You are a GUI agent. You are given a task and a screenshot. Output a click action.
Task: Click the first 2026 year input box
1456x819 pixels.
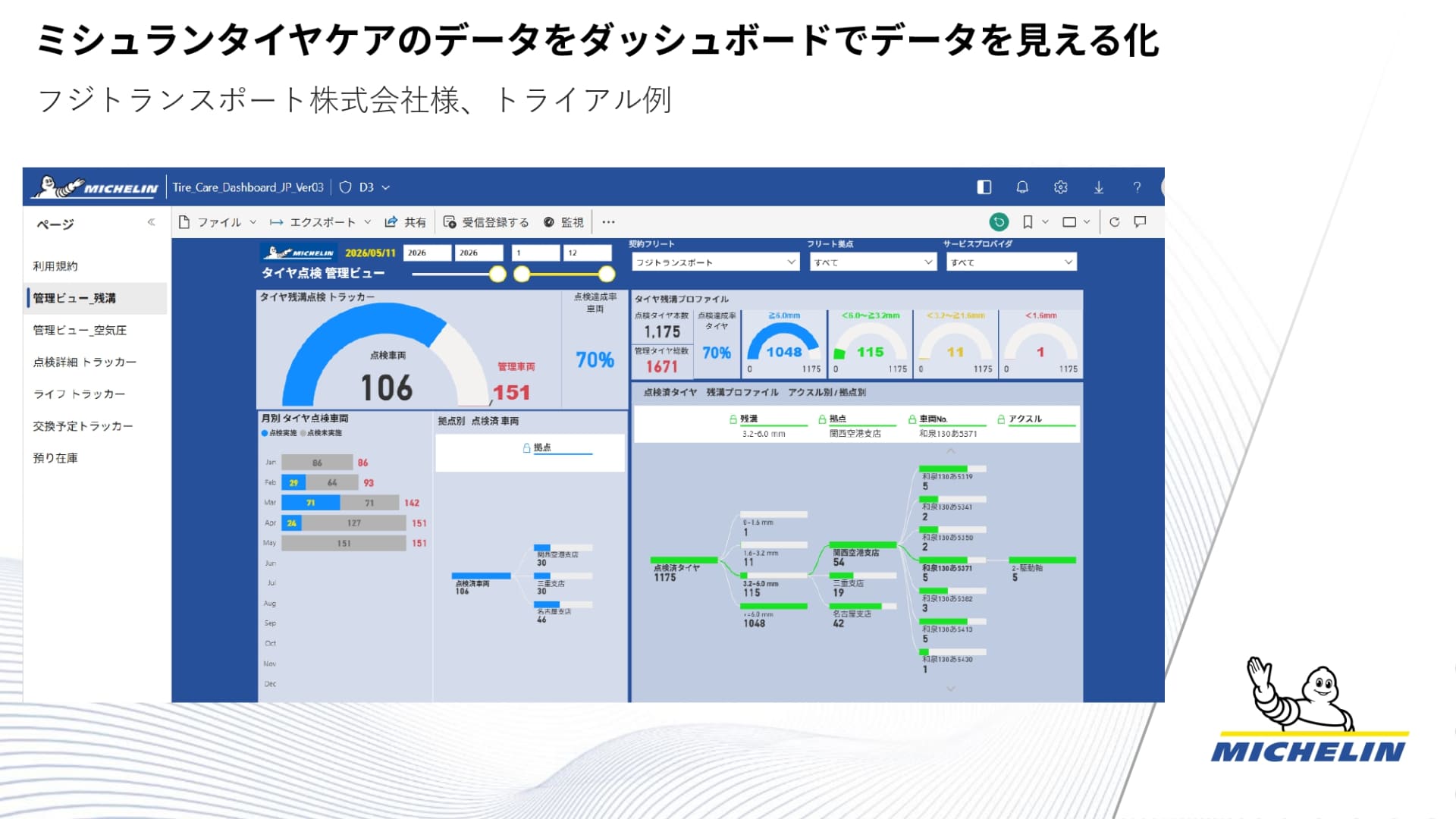427,253
